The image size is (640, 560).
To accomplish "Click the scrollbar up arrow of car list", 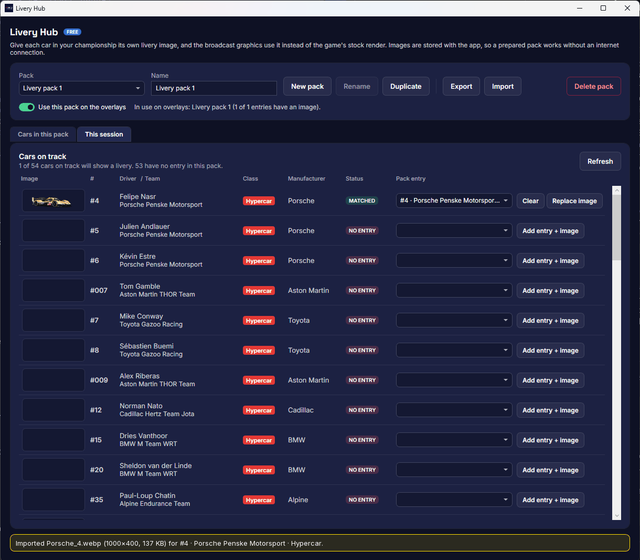I will [x=616, y=190].
